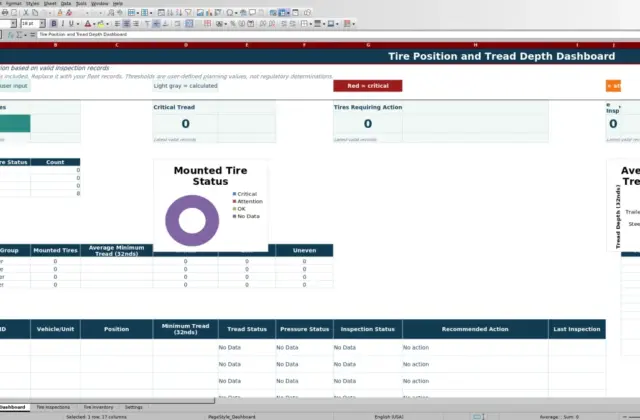Click the Clone Formatting paintbrush icon

click(60, 13)
